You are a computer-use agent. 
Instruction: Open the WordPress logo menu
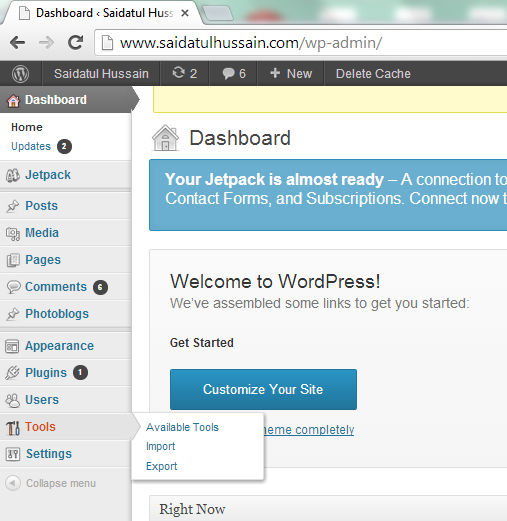coord(20,74)
